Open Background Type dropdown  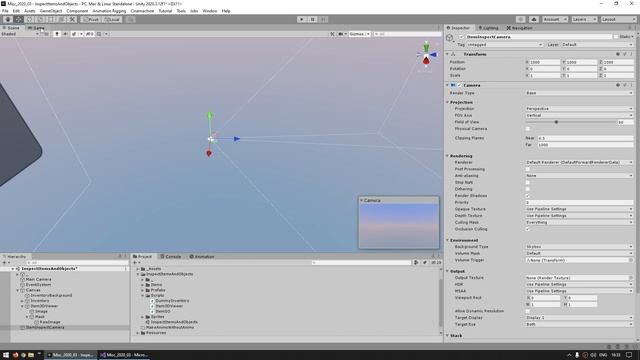coord(579,247)
